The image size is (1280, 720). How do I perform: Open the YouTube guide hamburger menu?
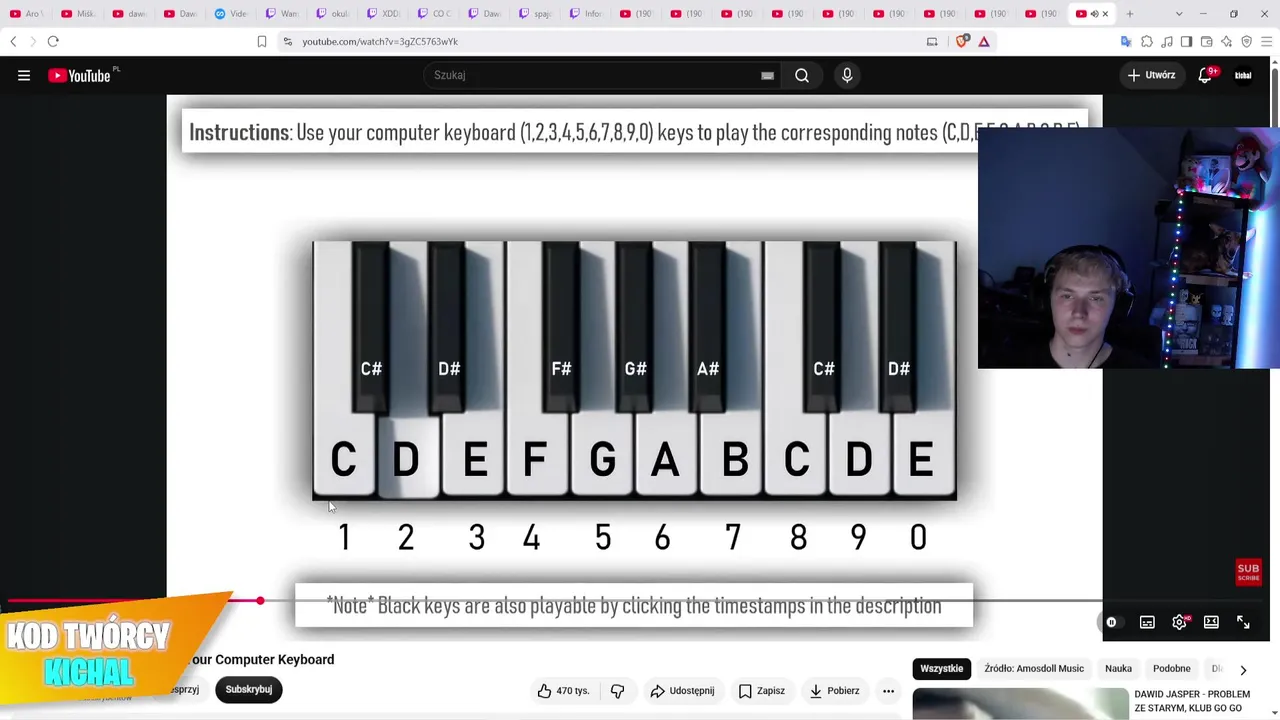point(24,75)
